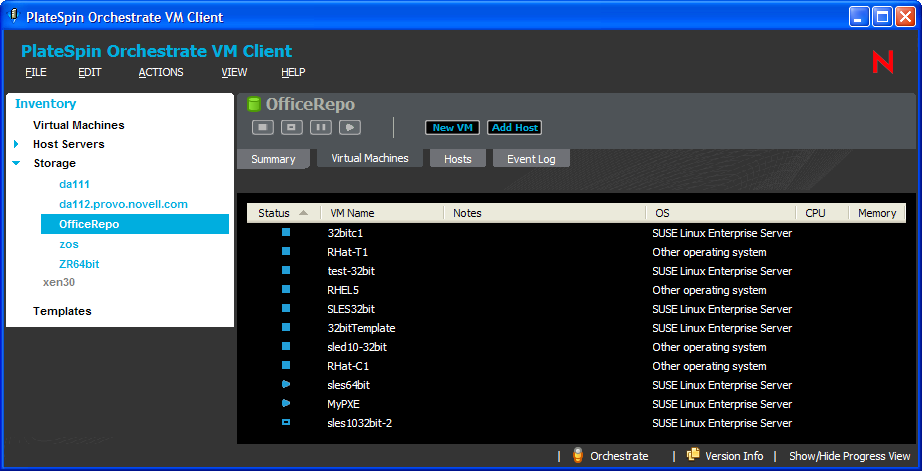Click the Start VM play icon

350,127
